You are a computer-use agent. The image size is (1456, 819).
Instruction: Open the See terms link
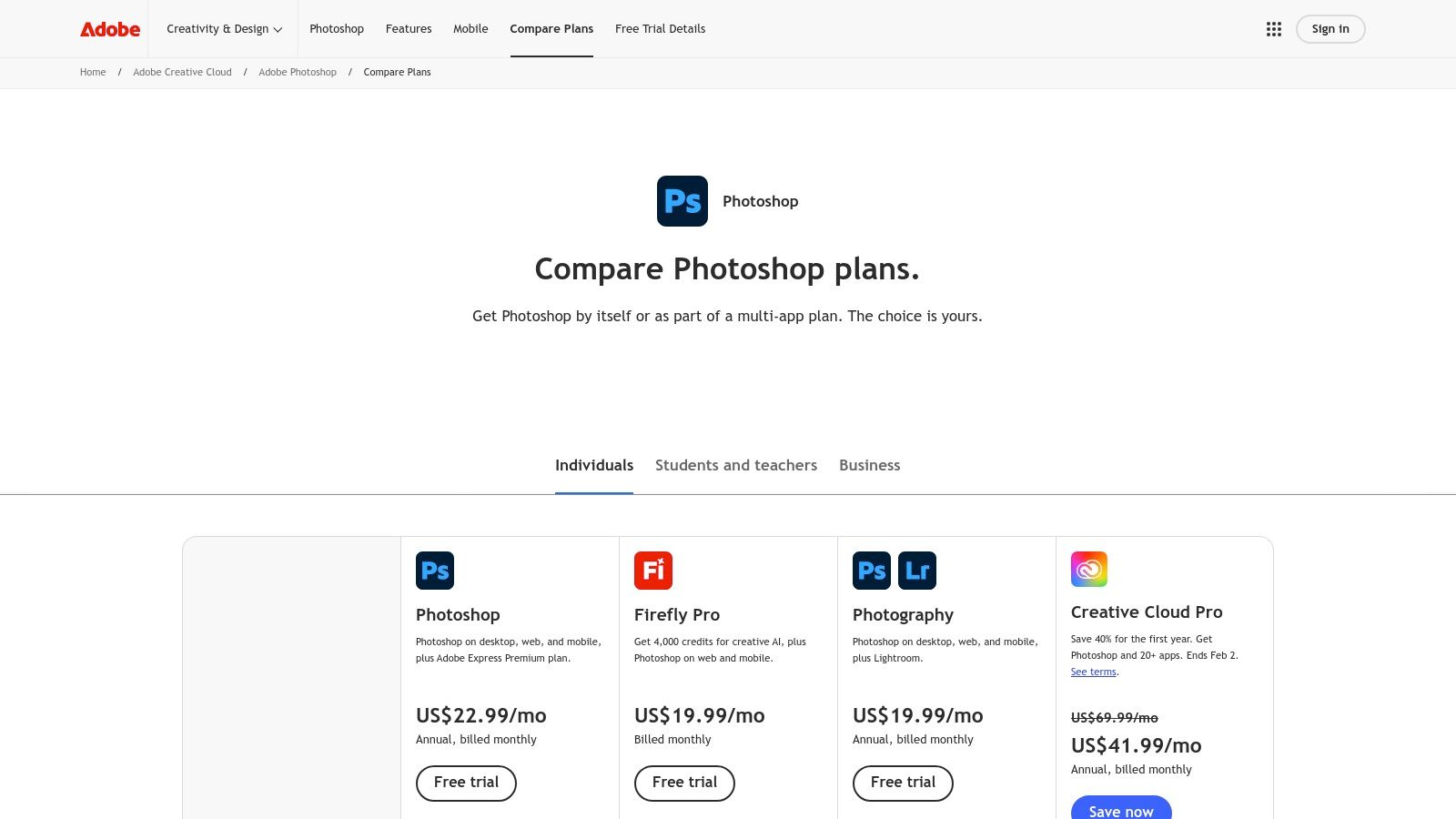pyautogui.click(x=1093, y=671)
